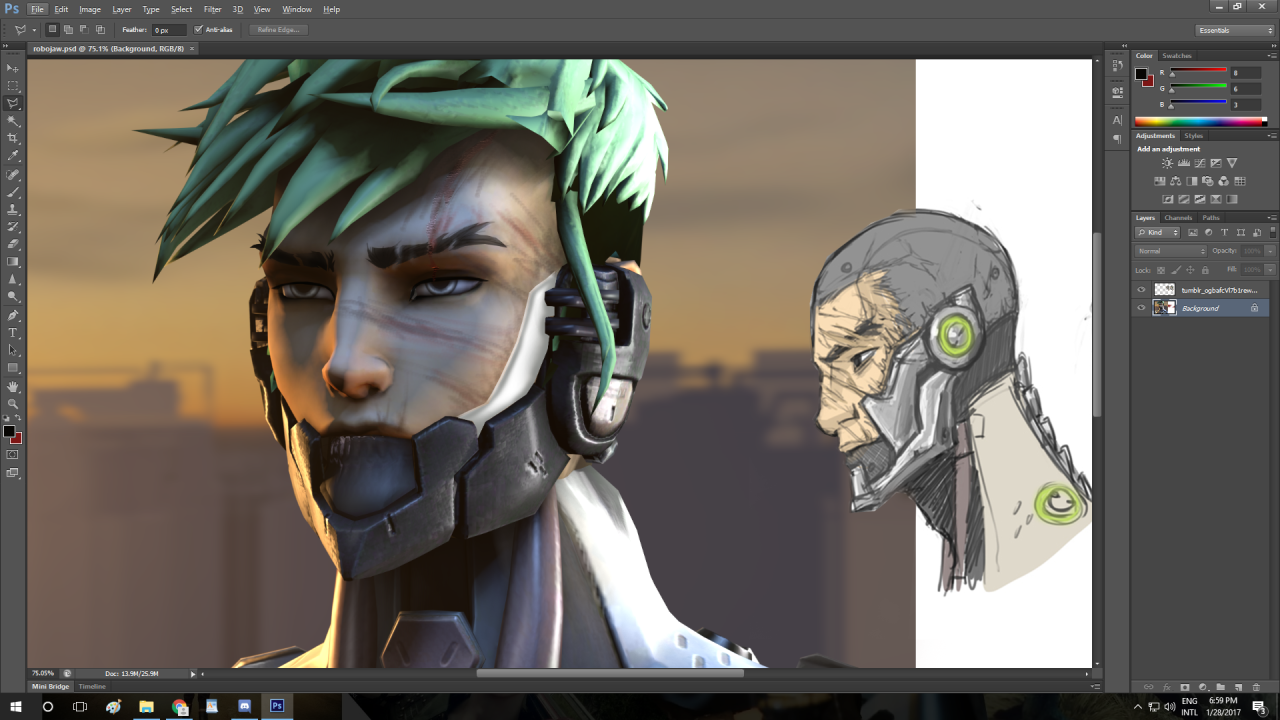Open the Timeline tab
The width and height of the screenshot is (1280, 720).
pos(92,687)
